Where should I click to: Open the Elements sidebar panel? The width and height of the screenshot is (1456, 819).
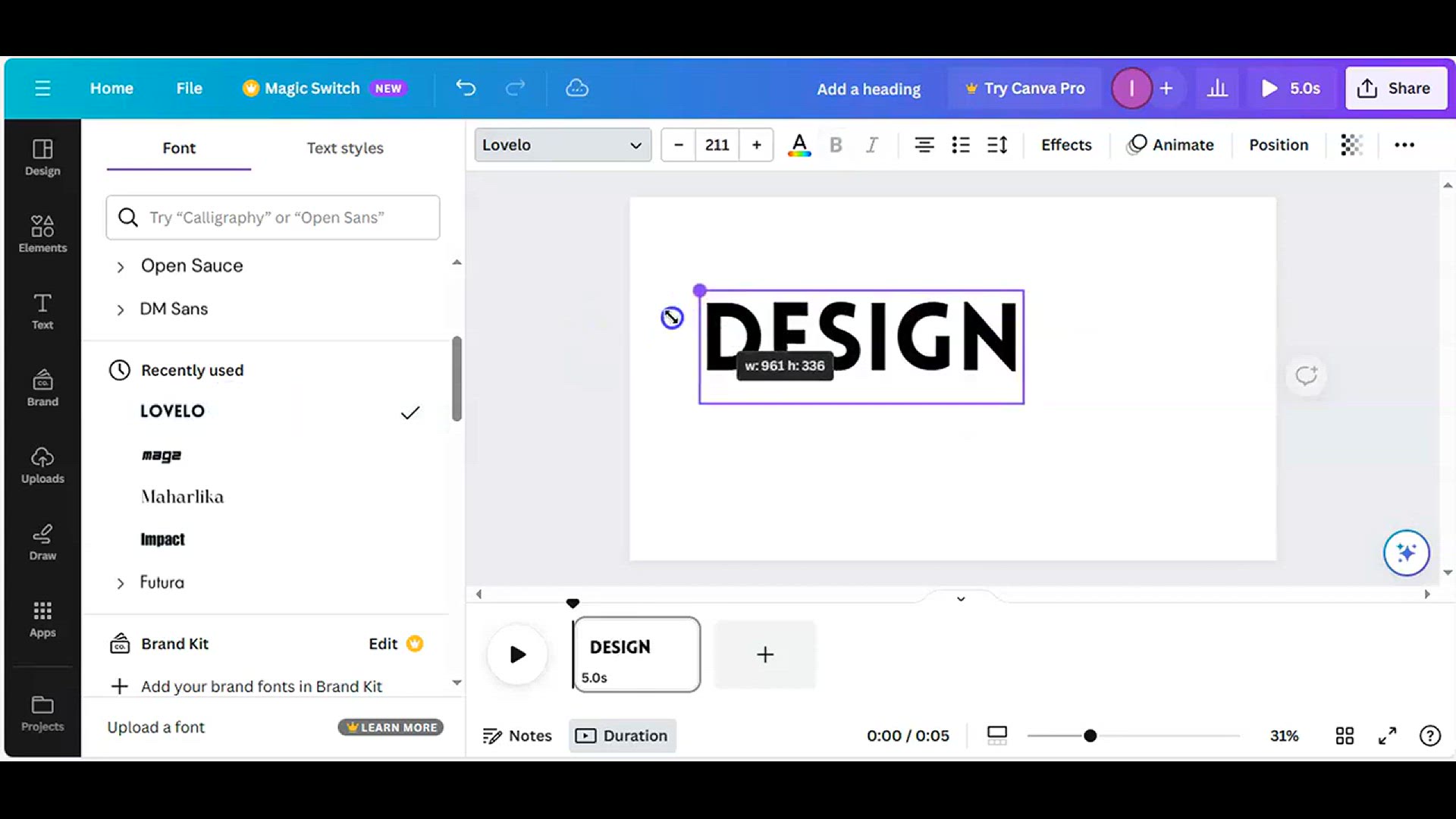pyautogui.click(x=42, y=234)
